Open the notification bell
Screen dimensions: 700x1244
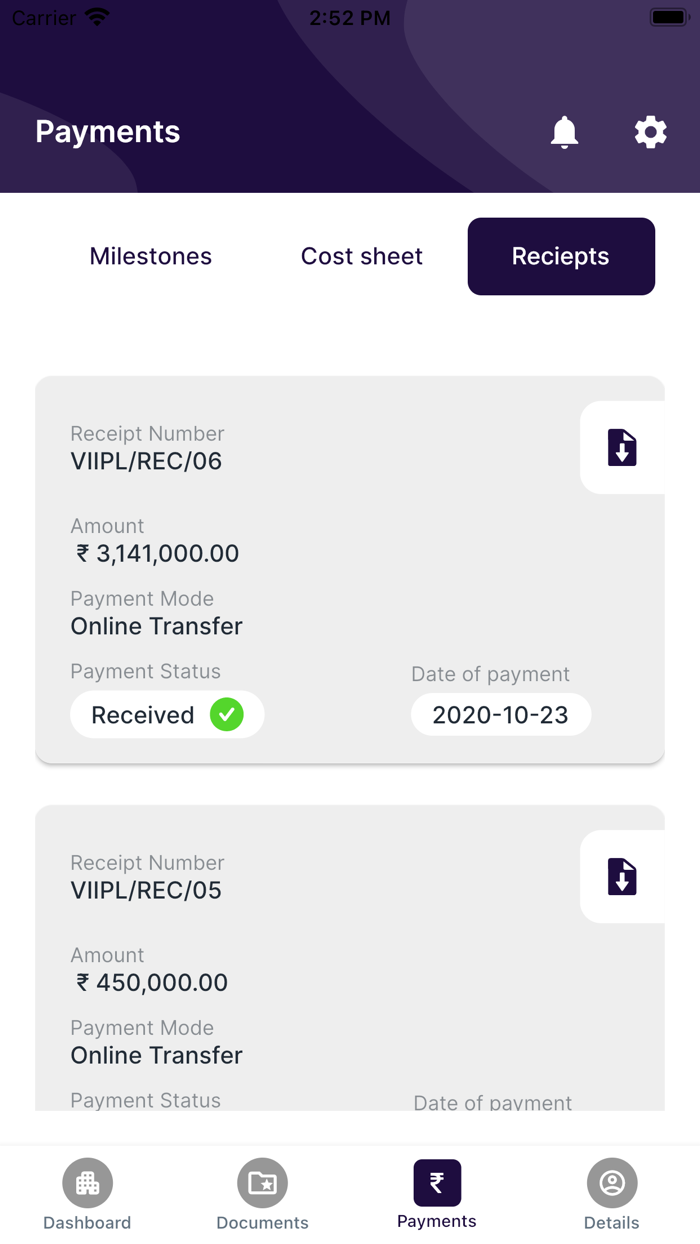[564, 132]
